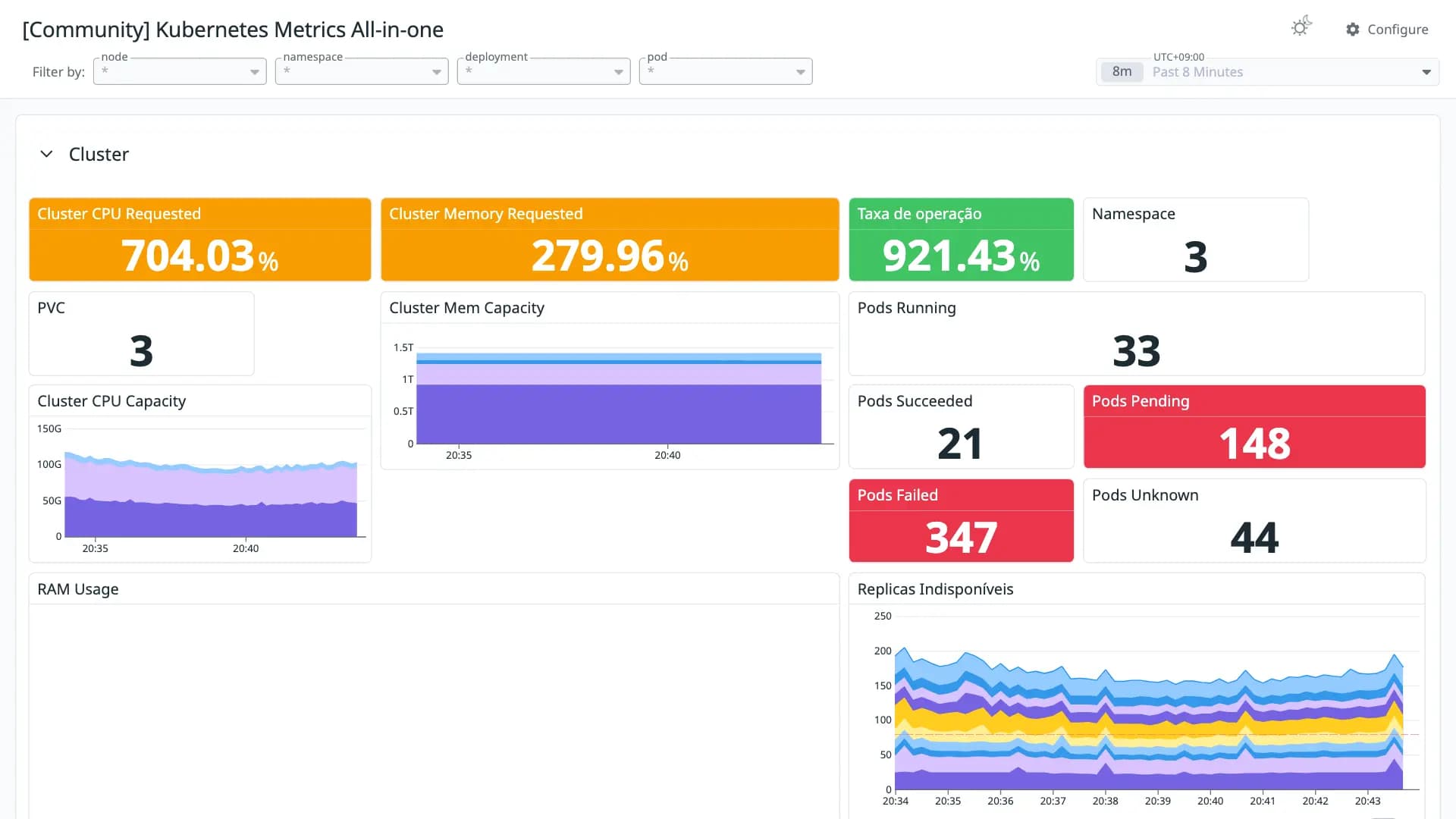Click the 20:35 tick on Cluster CPU Capacity chart
This screenshot has height=819, width=1456.
coord(95,548)
